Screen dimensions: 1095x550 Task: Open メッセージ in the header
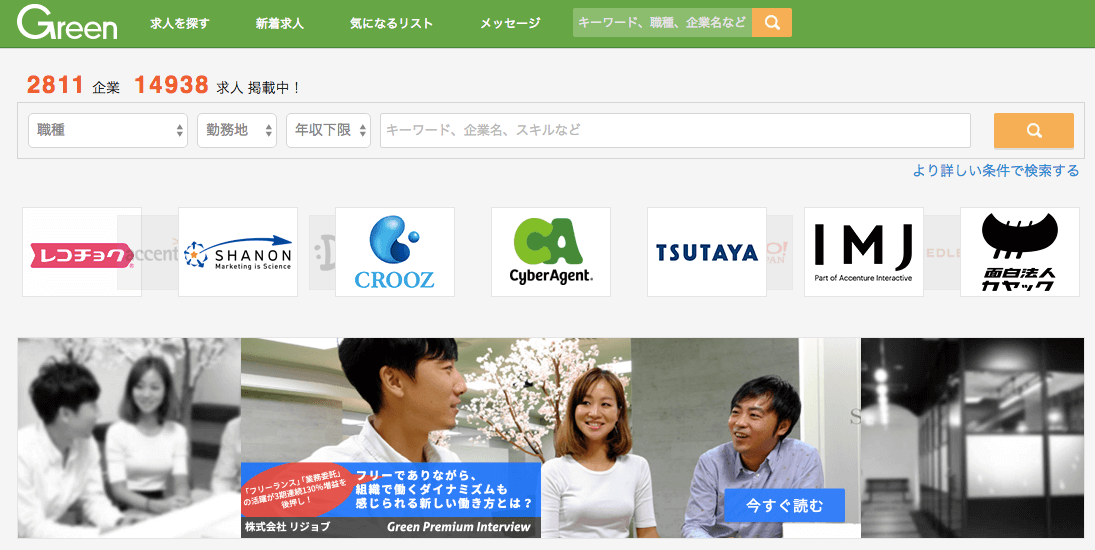click(510, 23)
